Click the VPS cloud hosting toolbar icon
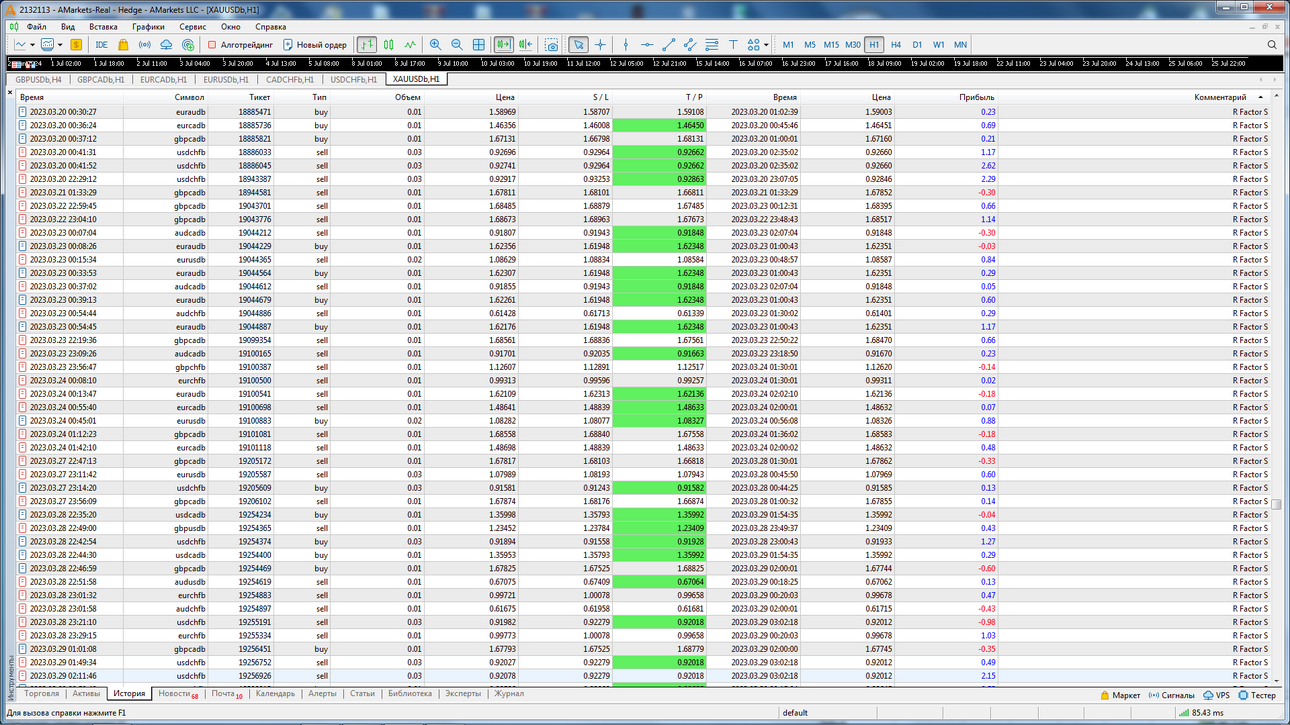1290x725 pixels. pos(166,45)
